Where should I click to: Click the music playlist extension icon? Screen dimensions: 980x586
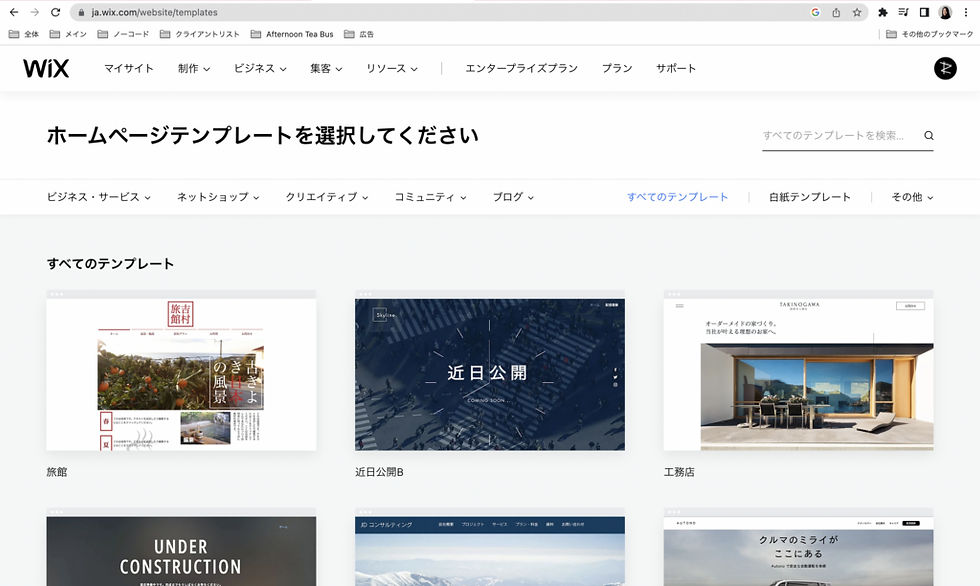click(x=904, y=12)
